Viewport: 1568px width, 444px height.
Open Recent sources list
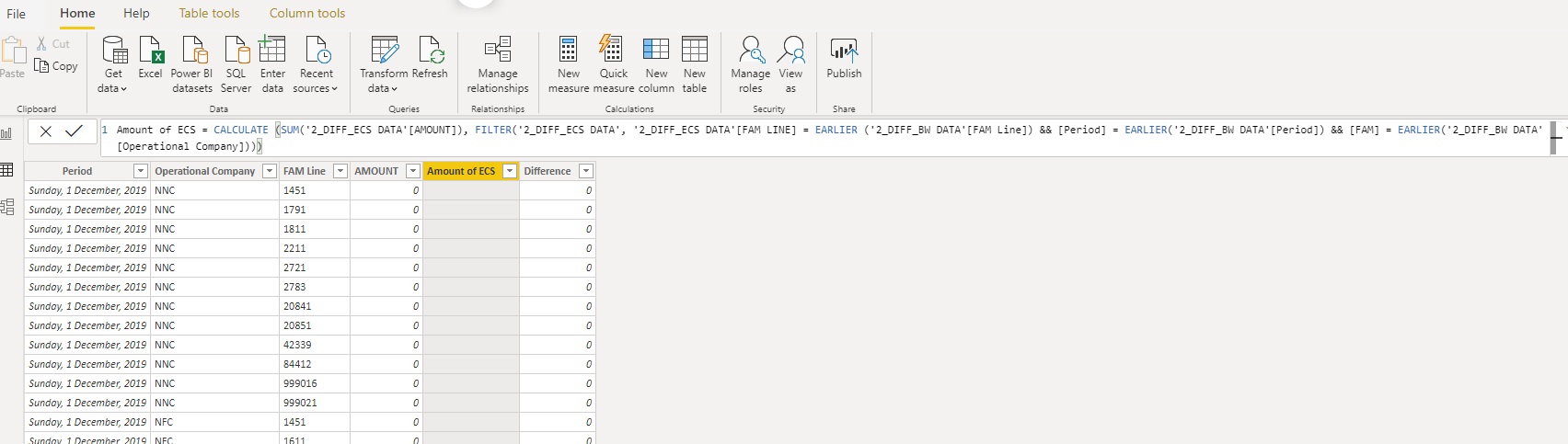click(316, 64)
